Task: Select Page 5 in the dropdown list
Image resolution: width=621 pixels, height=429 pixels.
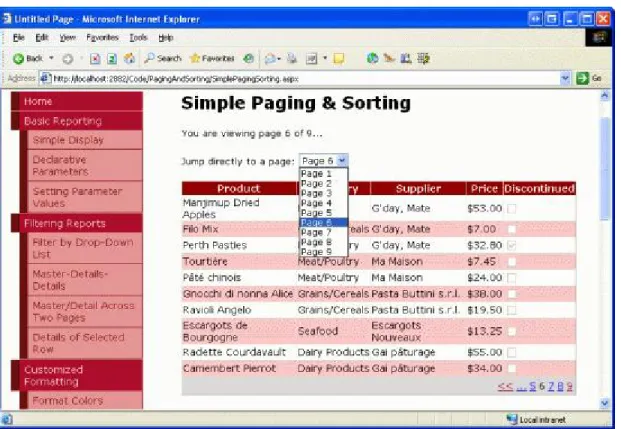Action: click(x=323, y=213)
